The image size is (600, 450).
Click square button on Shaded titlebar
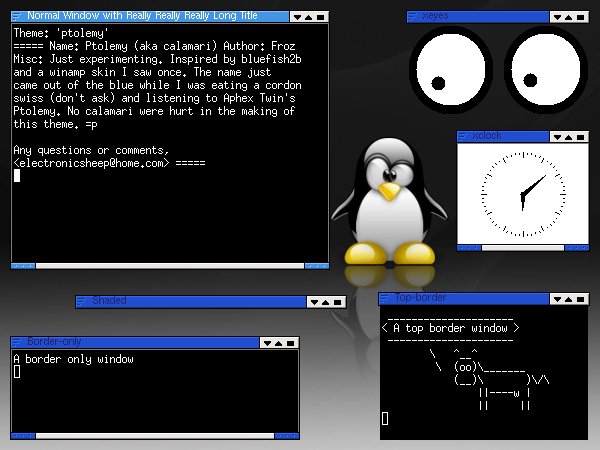pos(338,302)
